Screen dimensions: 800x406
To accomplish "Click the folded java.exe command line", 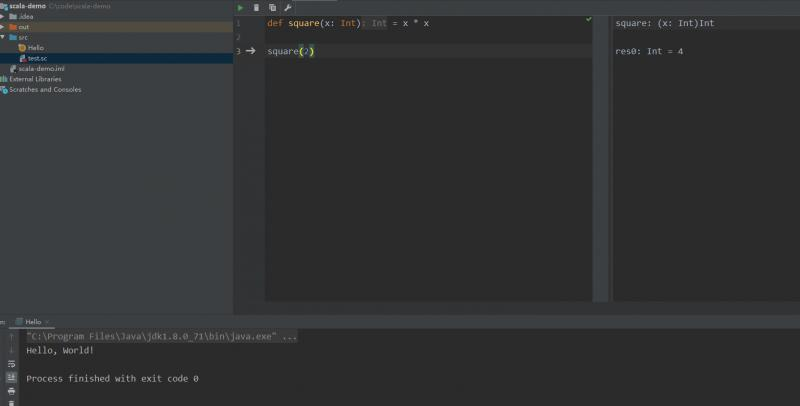I will tap(162, 337).
